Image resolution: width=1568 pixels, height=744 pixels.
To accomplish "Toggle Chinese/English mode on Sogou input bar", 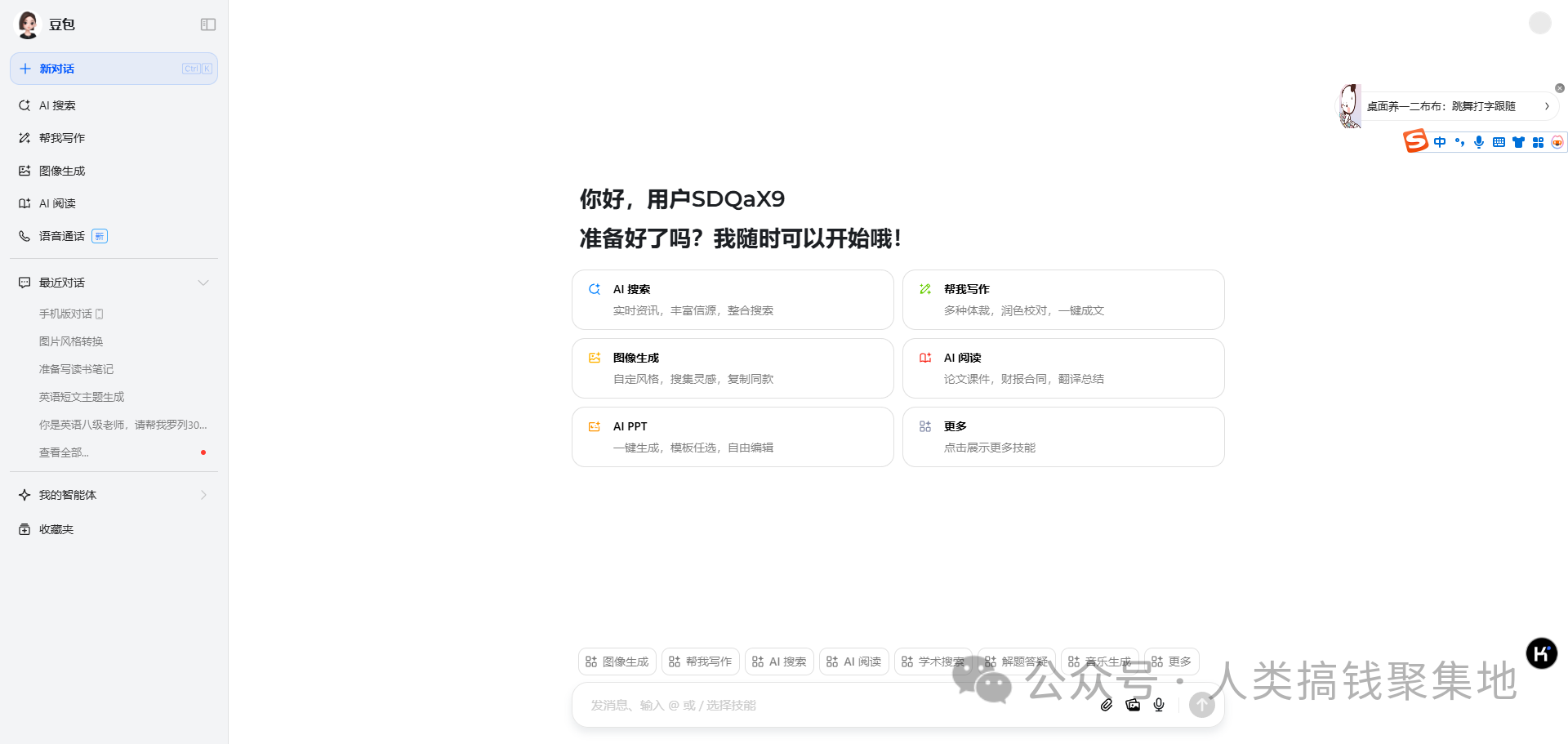I will tap(1440, 141).
